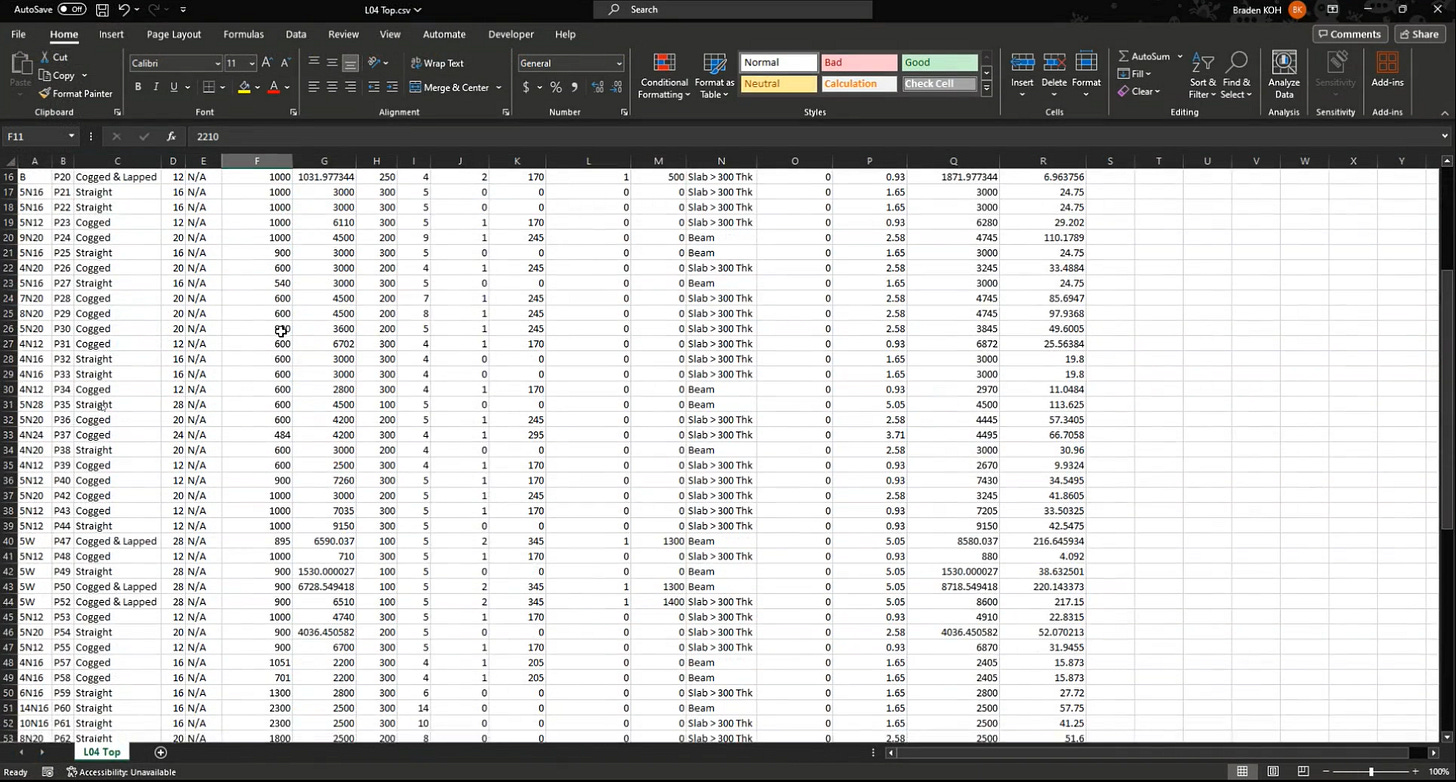Apply the red Font Color

tap(273, 88)
